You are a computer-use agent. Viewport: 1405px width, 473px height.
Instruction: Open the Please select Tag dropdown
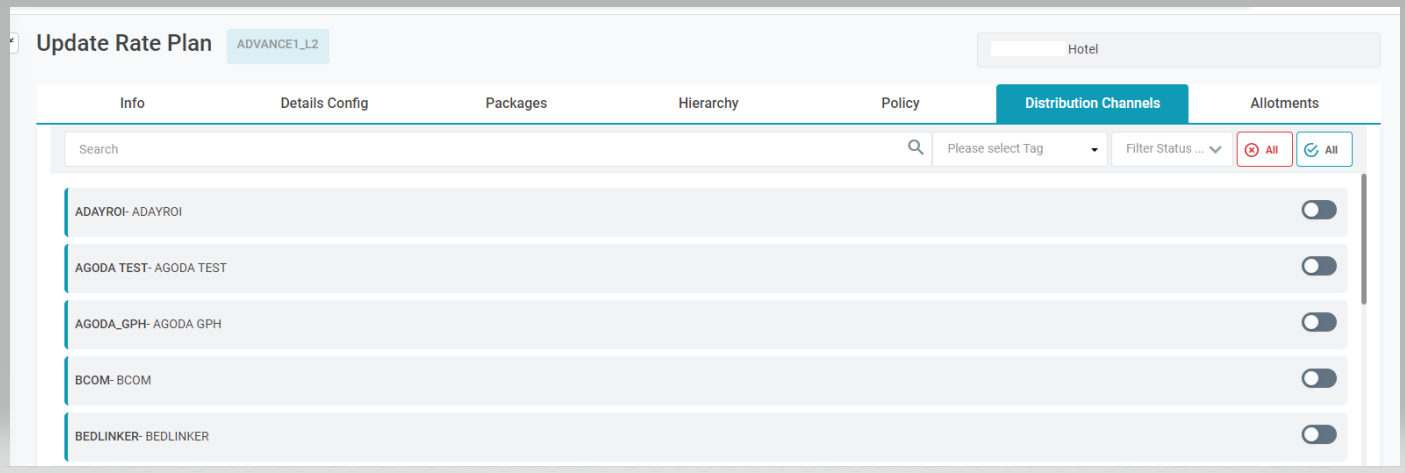[x=1020, y=149]
